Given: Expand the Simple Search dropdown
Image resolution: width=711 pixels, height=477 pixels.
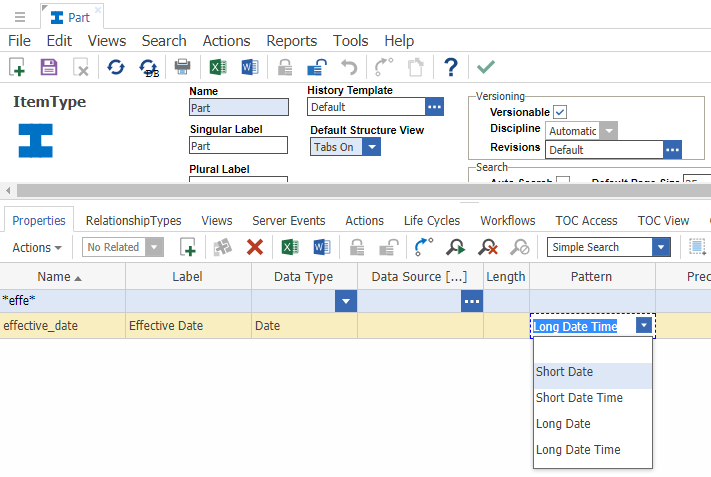Looking at the screenshot, I should point(660,247).
